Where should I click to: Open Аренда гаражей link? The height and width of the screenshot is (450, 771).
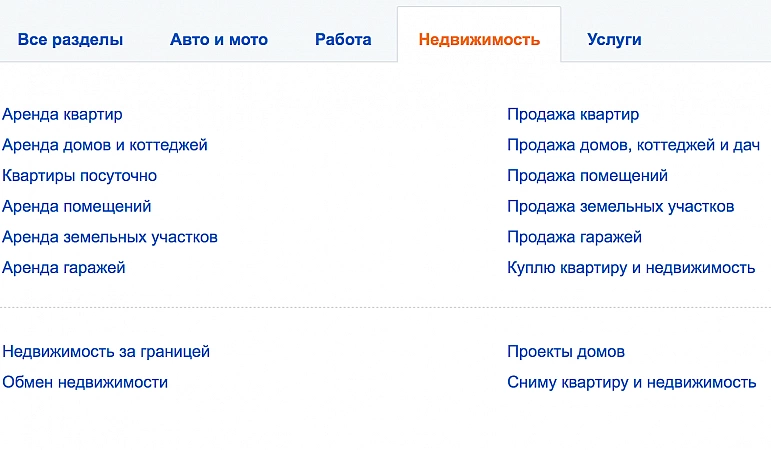(x=64, y=268)
